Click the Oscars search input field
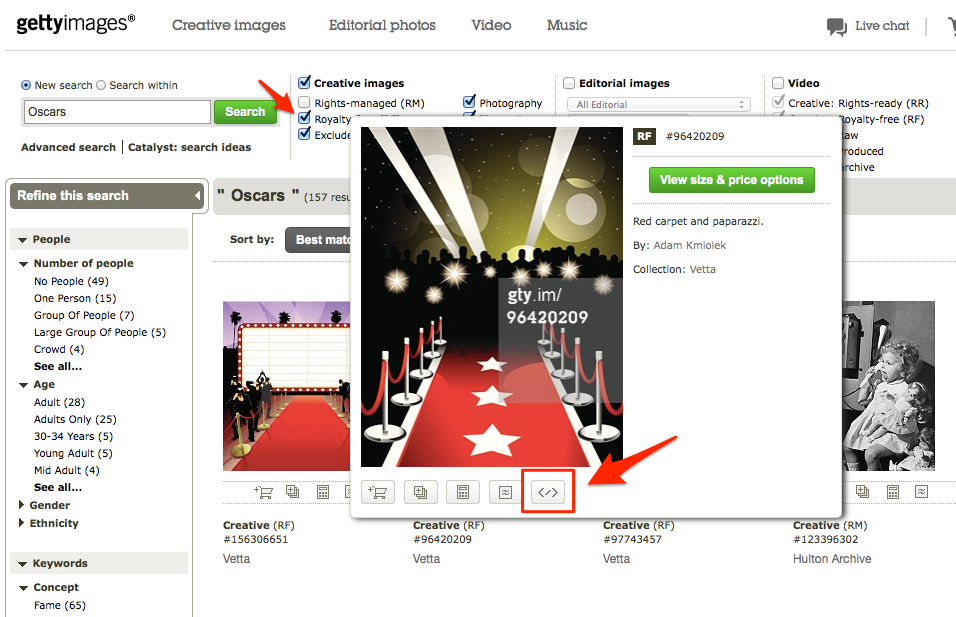 coord(116,112)
